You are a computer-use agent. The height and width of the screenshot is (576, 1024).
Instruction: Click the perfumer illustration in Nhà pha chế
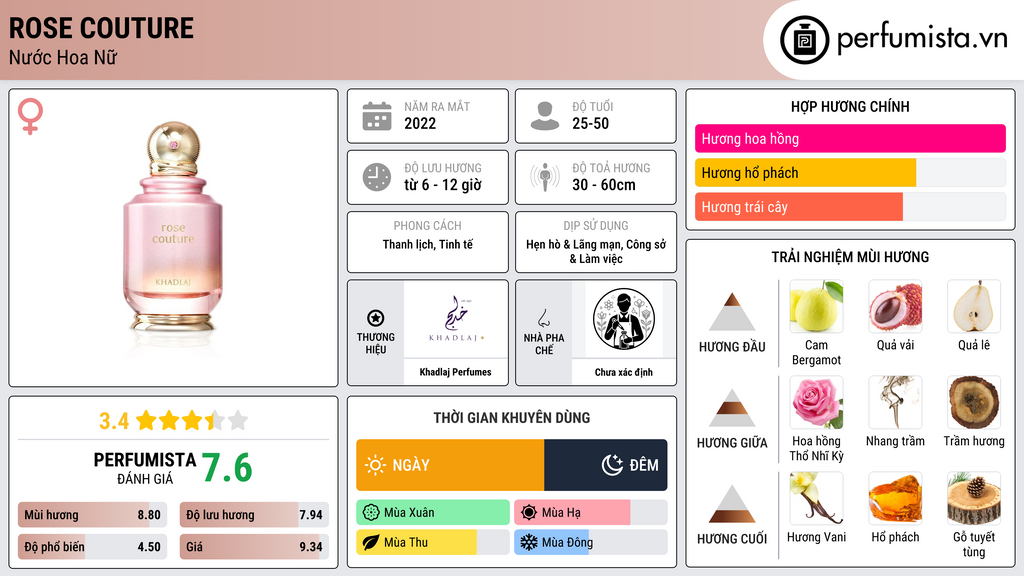tap(624, 319)
